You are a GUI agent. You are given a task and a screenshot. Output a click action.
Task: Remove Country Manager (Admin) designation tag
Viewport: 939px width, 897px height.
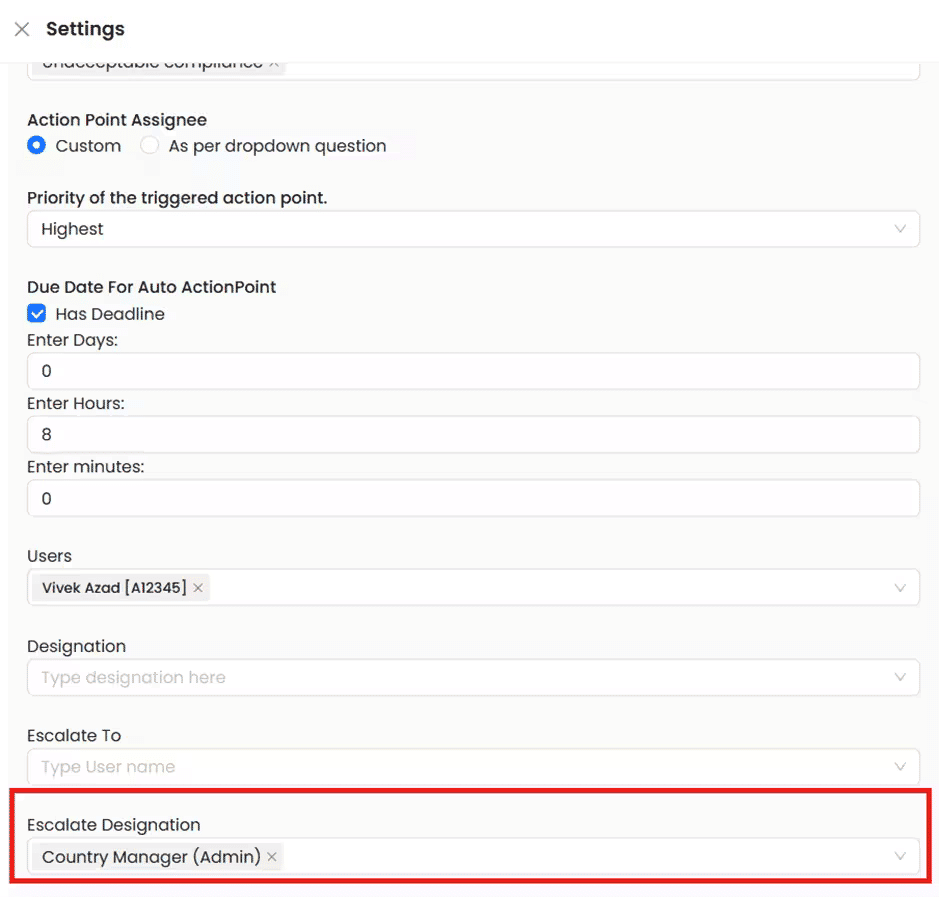coord(272,857)
